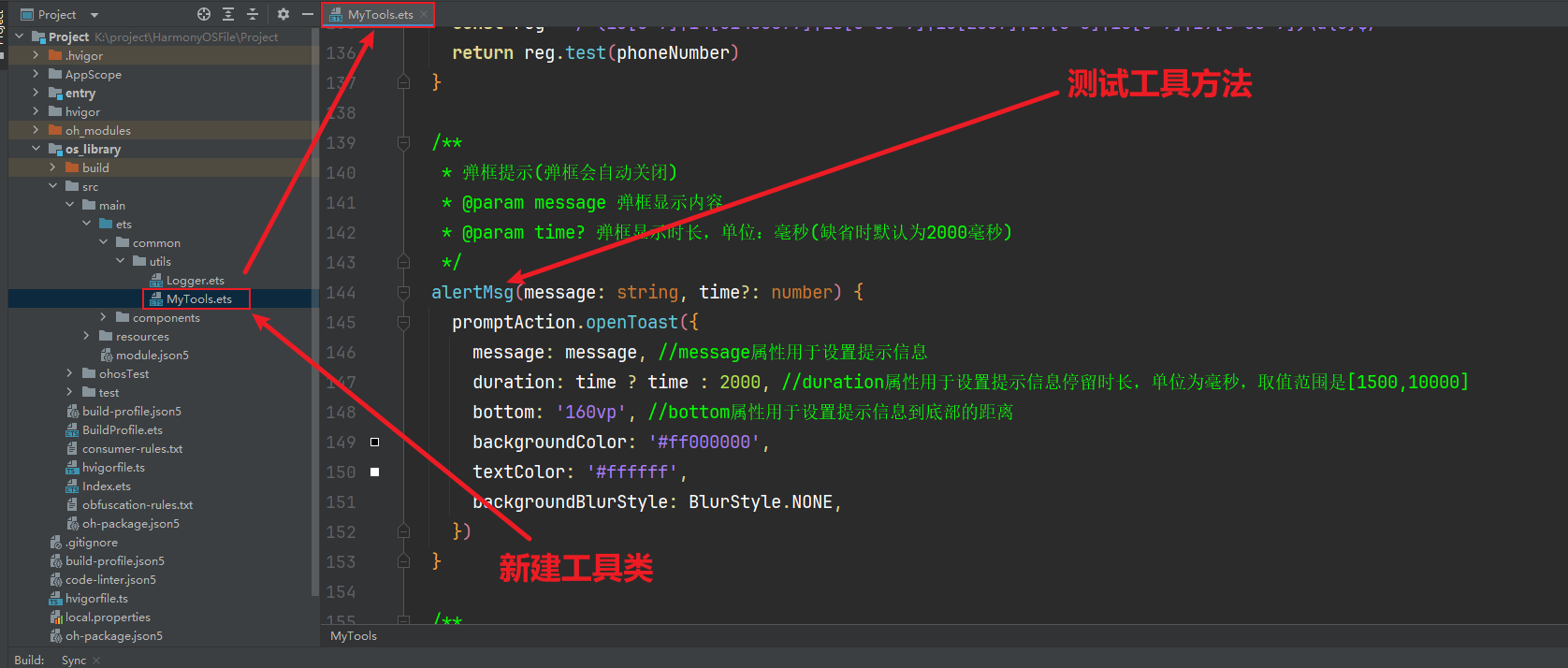Expand the test folder
Image resolution: width=1568 pixels, height=668 pixels.
point(70,392)
